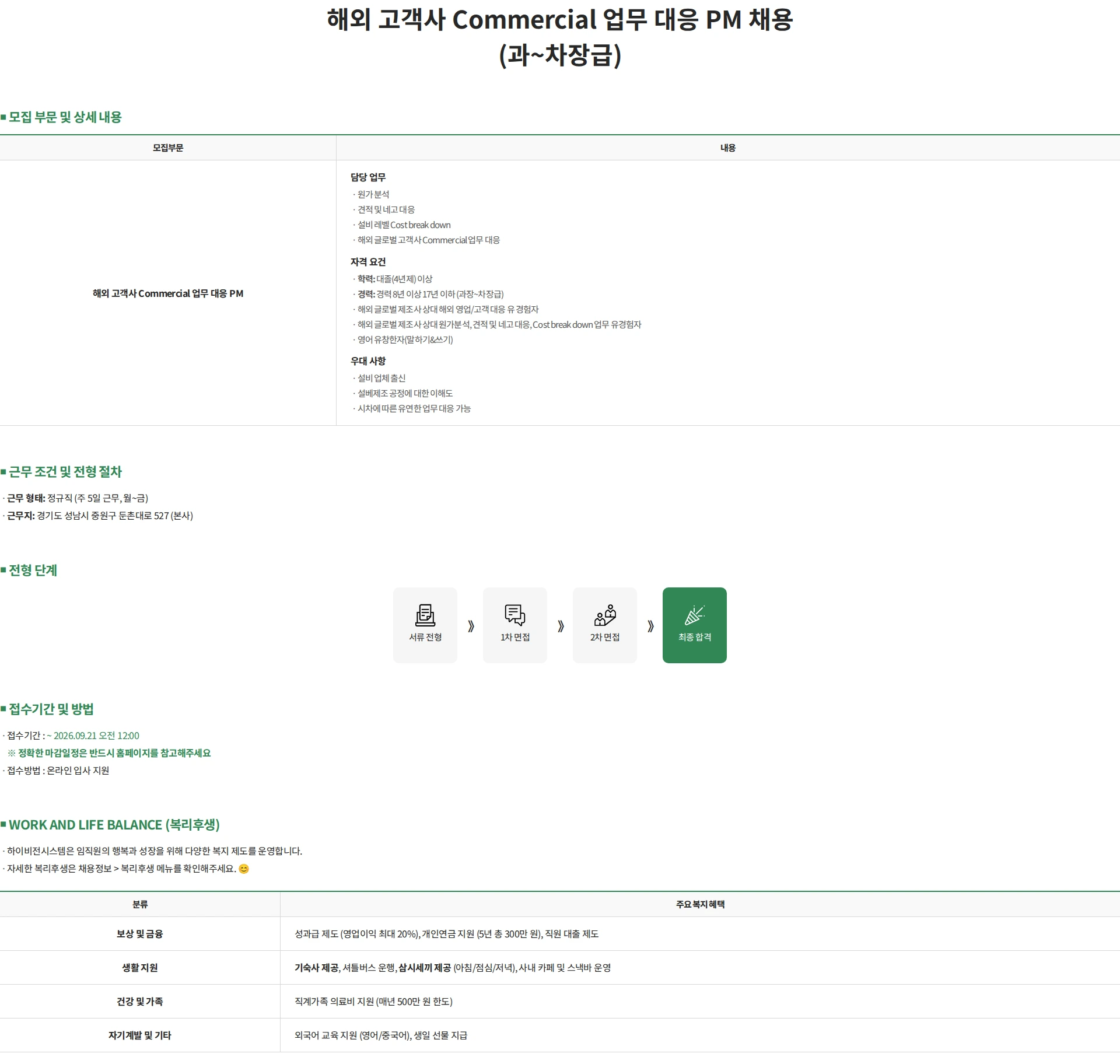Click the 건강 및 가족 row label
1120x1064 pixels.
pyautogui.click(x=140, y=1002)
